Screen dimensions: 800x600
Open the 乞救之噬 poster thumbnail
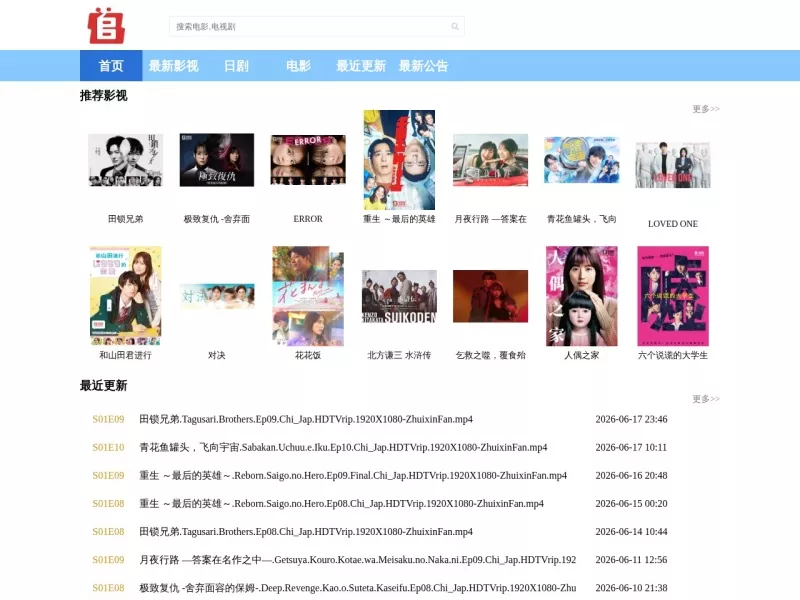tap(491, 296)
